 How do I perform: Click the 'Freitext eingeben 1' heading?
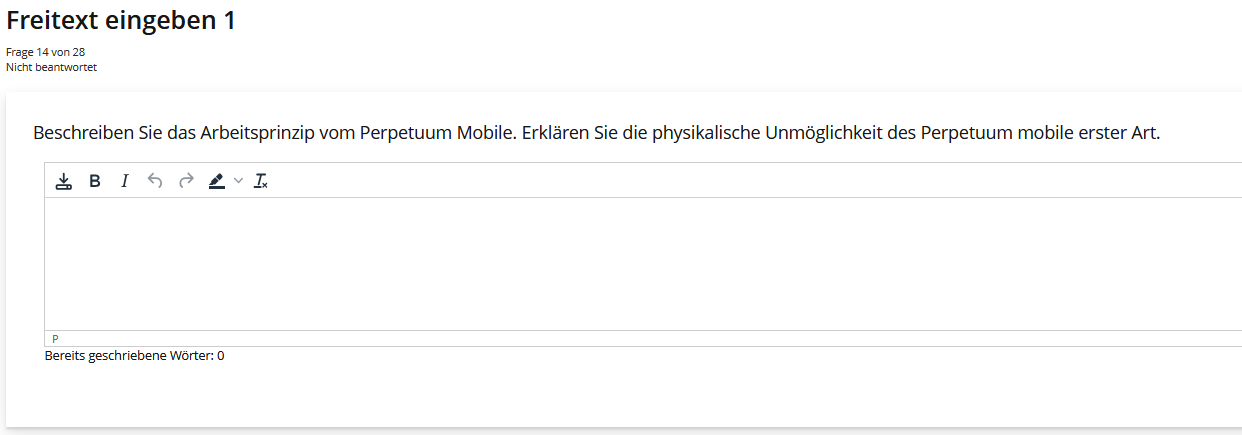click(121, 20)
